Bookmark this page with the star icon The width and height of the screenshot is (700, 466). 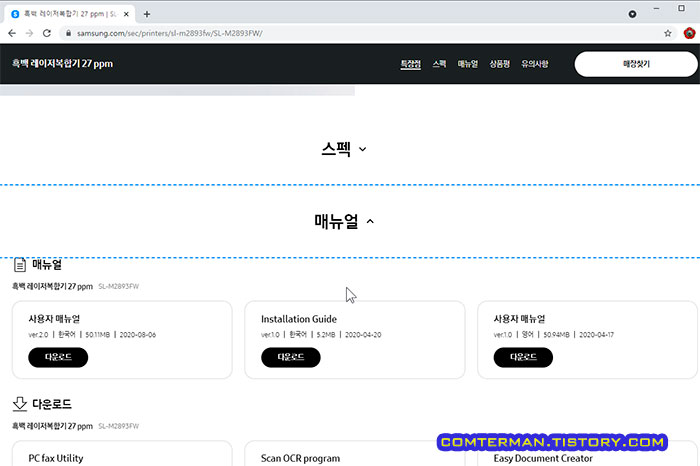tap(667, 33)
